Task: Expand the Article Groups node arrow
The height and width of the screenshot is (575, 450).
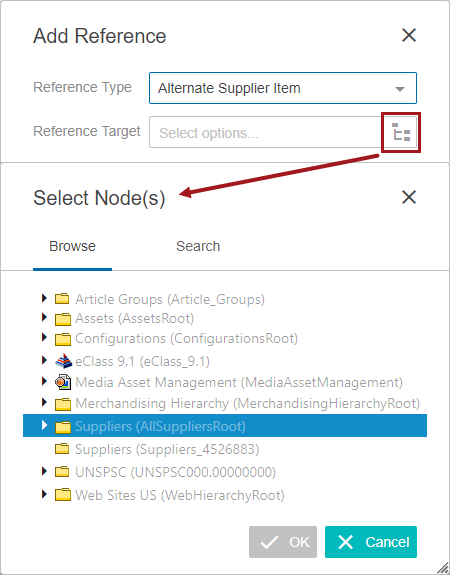Action: 44,298
